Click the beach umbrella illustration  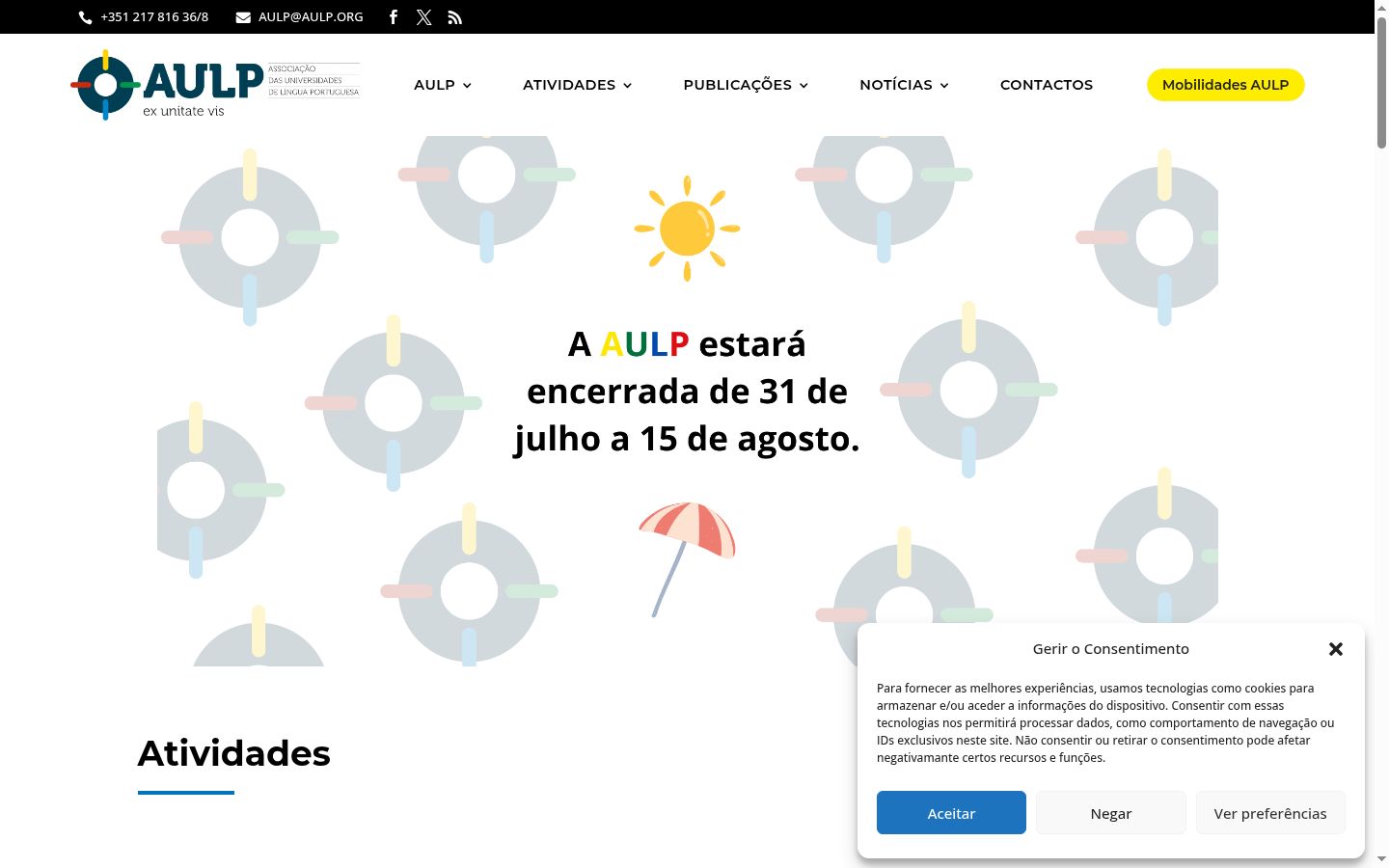(686, 559)
